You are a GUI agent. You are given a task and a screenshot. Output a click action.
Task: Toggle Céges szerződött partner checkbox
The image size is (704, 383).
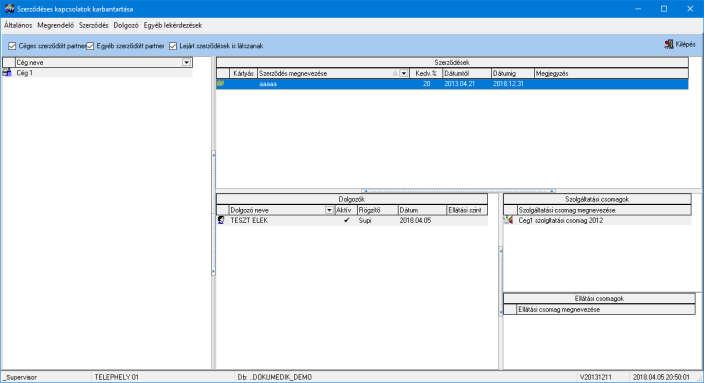[12, 46]
